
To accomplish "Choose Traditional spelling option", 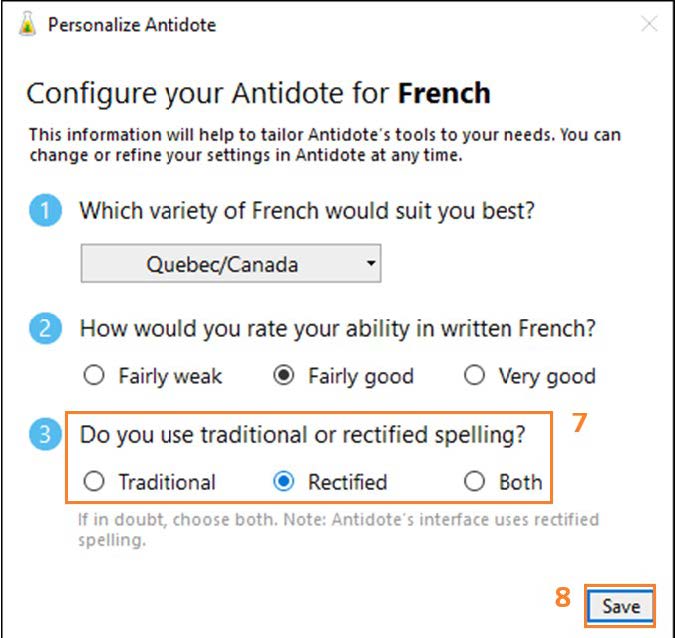I will point(94,482).
